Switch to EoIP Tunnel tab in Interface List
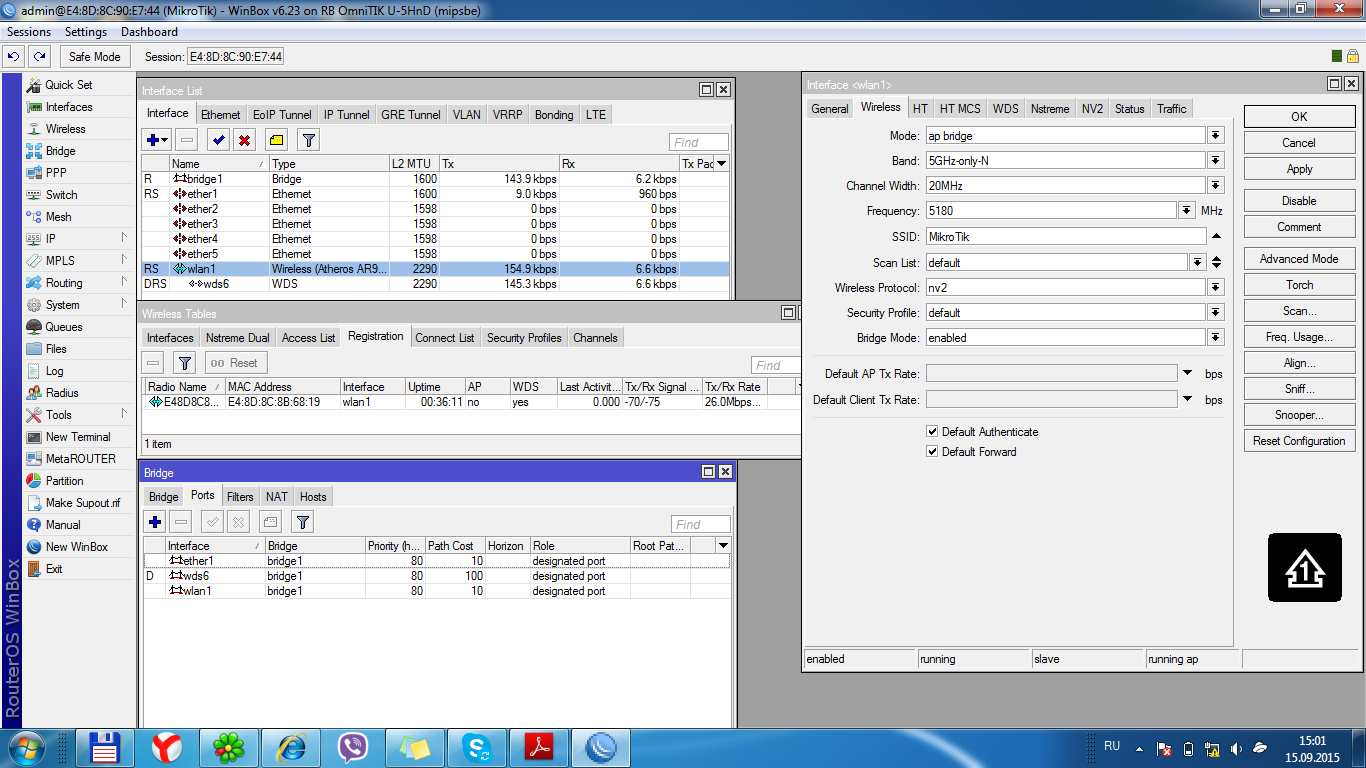 (282, 115)
